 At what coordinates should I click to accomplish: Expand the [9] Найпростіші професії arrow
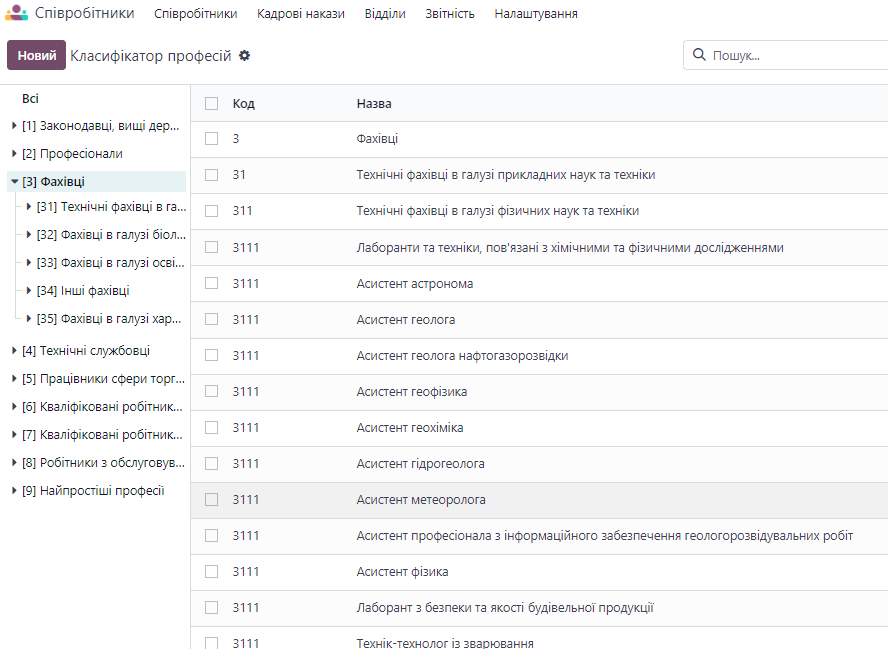point(14,490)
